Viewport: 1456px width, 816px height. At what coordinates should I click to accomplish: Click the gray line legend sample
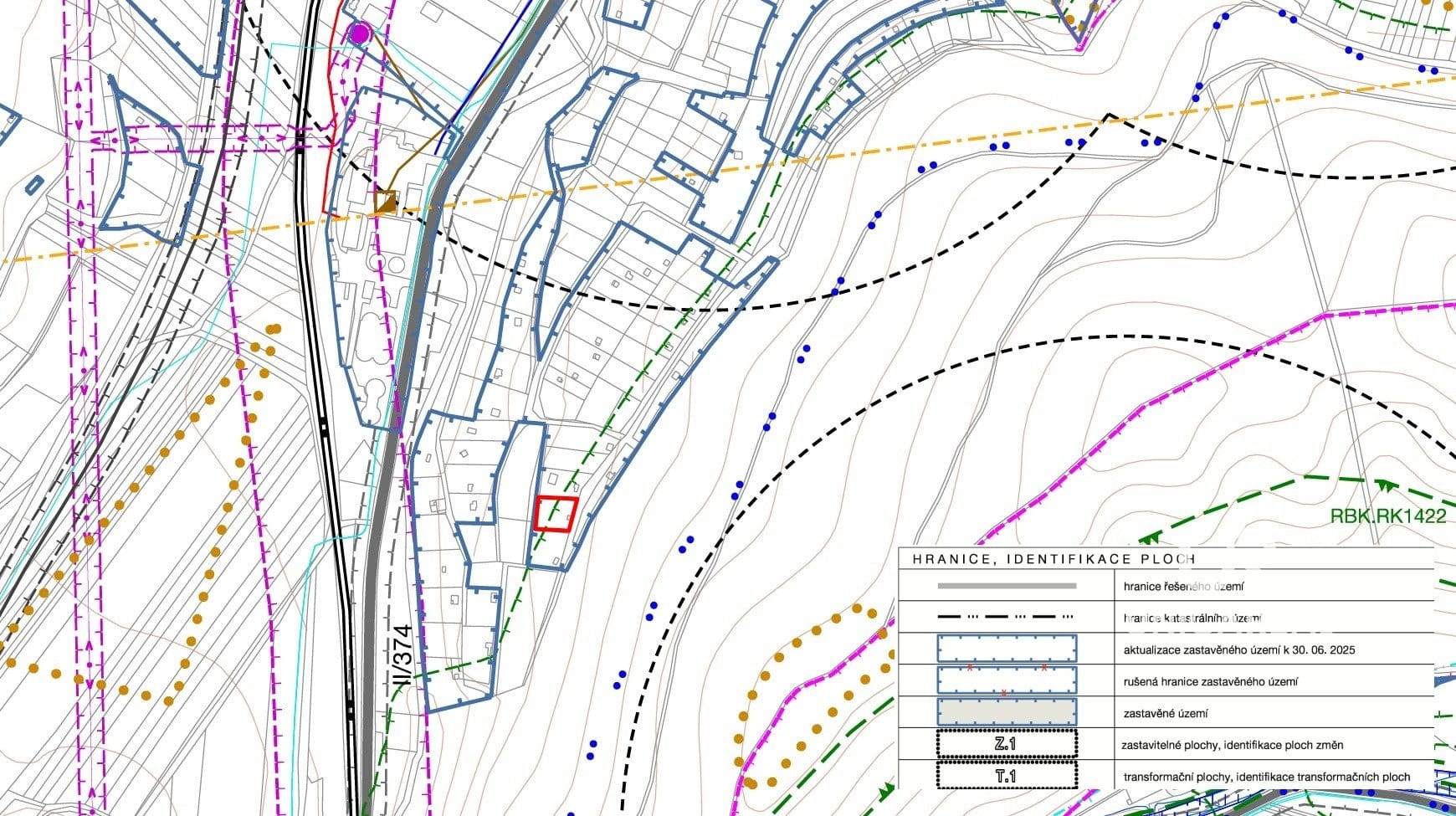coord(1007,586)
